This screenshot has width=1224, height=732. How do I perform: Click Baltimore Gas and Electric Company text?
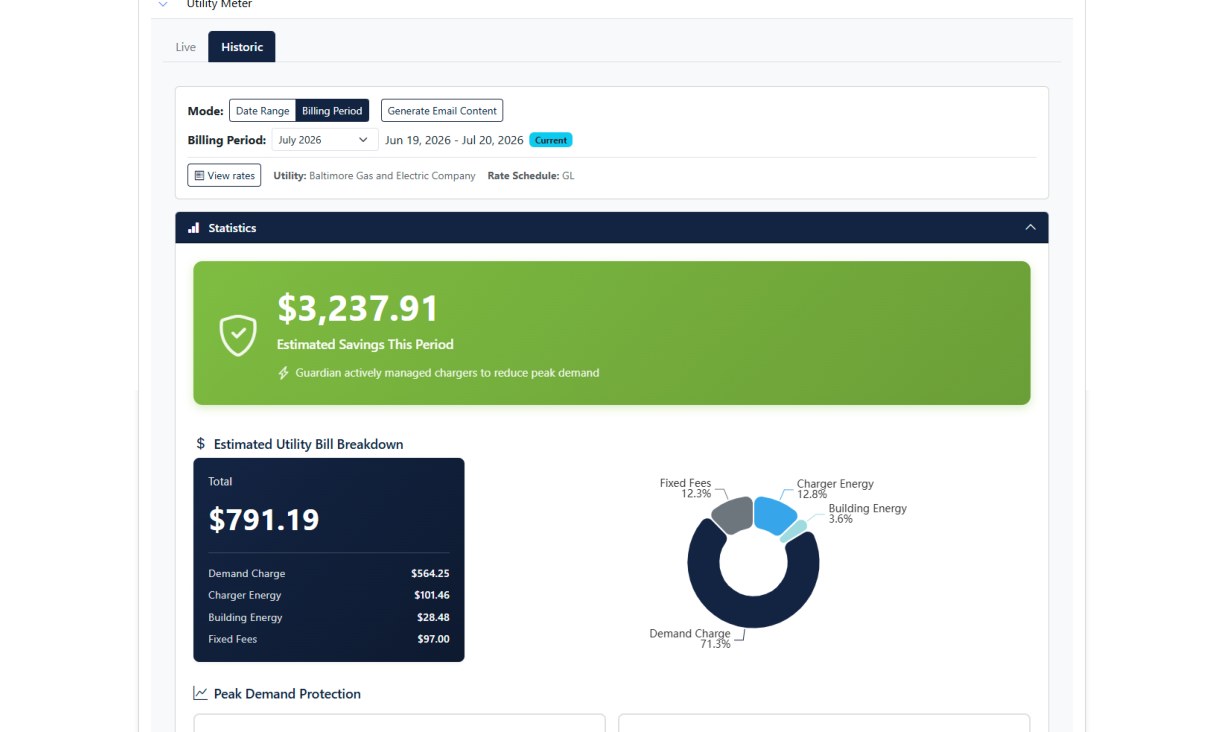click(x=392, y=176)
